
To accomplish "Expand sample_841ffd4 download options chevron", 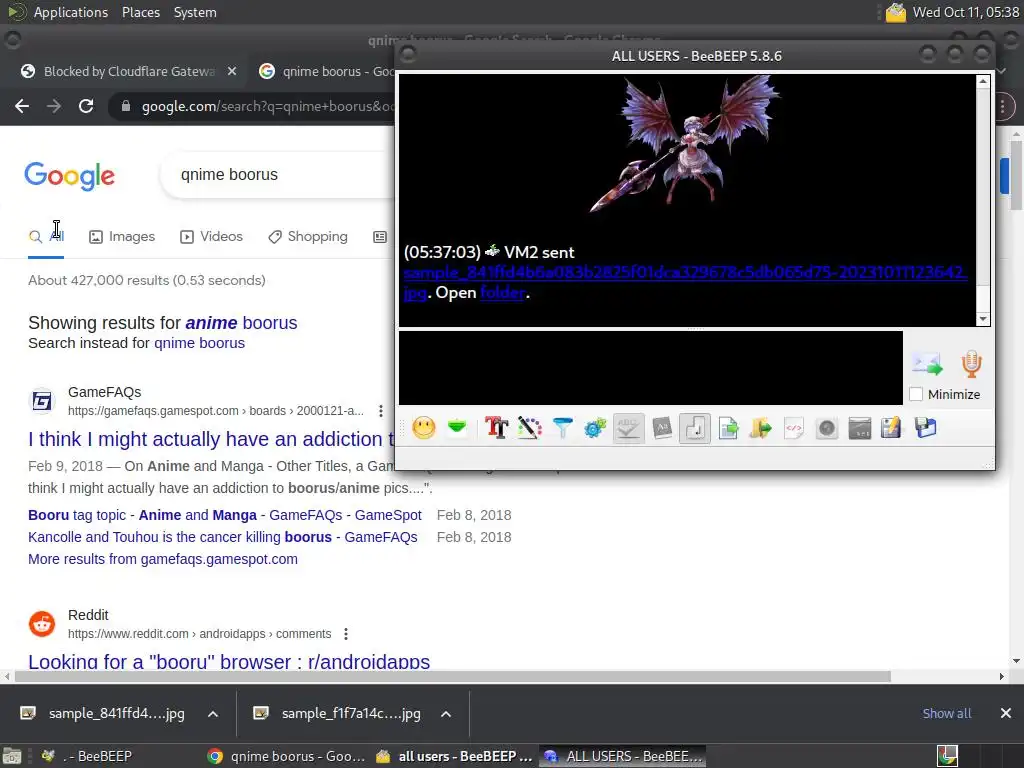I will [x=213, y=714].
